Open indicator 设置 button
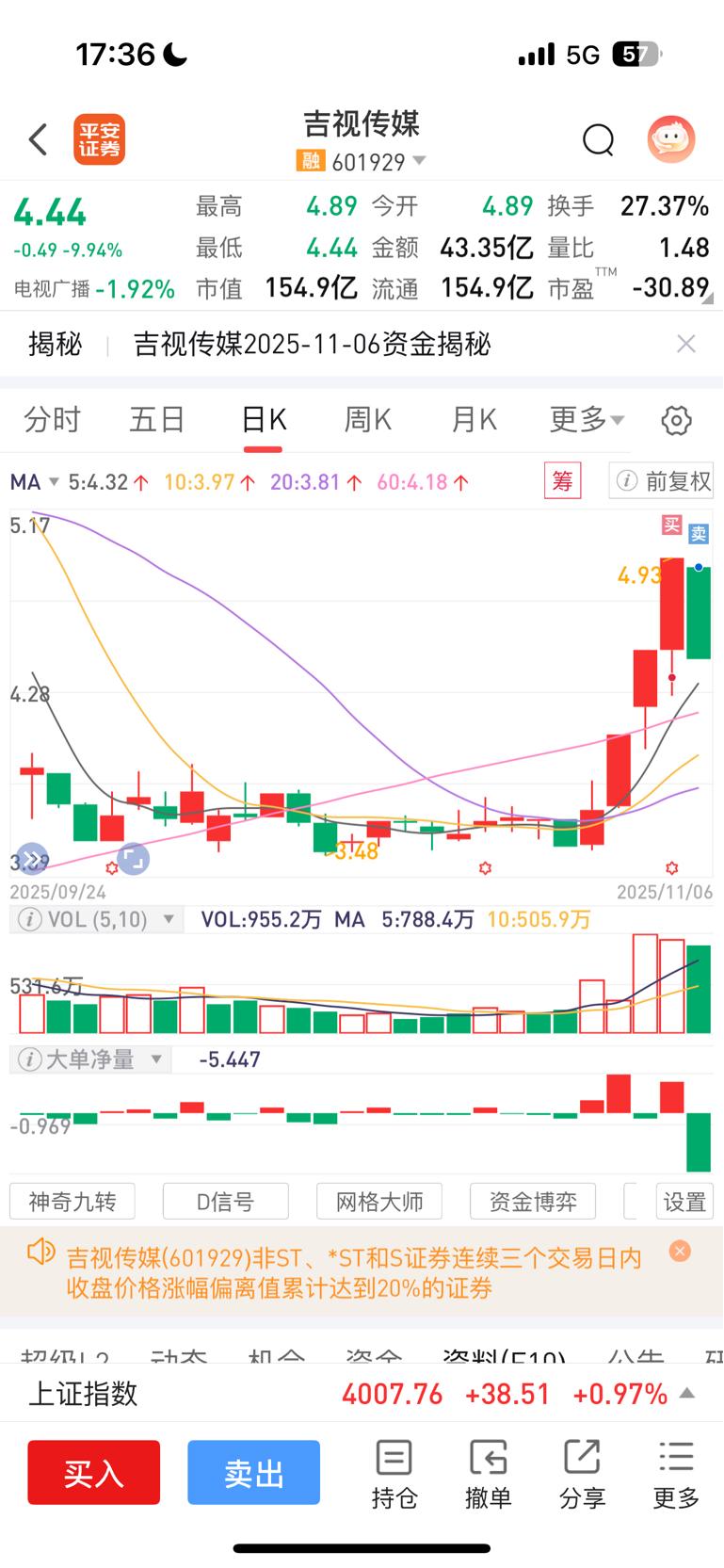This screenshot has width=724, height=1568. point(684,1202)
